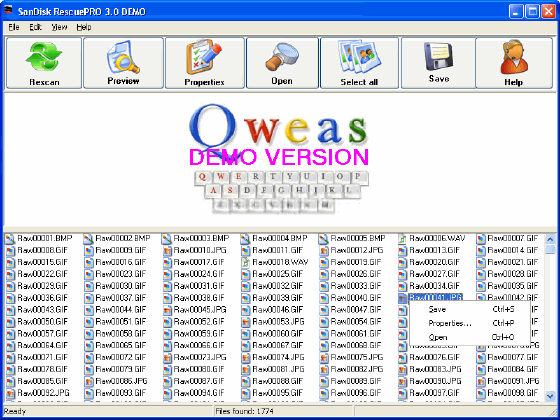Select file name Raw00082.JPG
The height and width of the screenshot is (420, 560).
point(356,369)
